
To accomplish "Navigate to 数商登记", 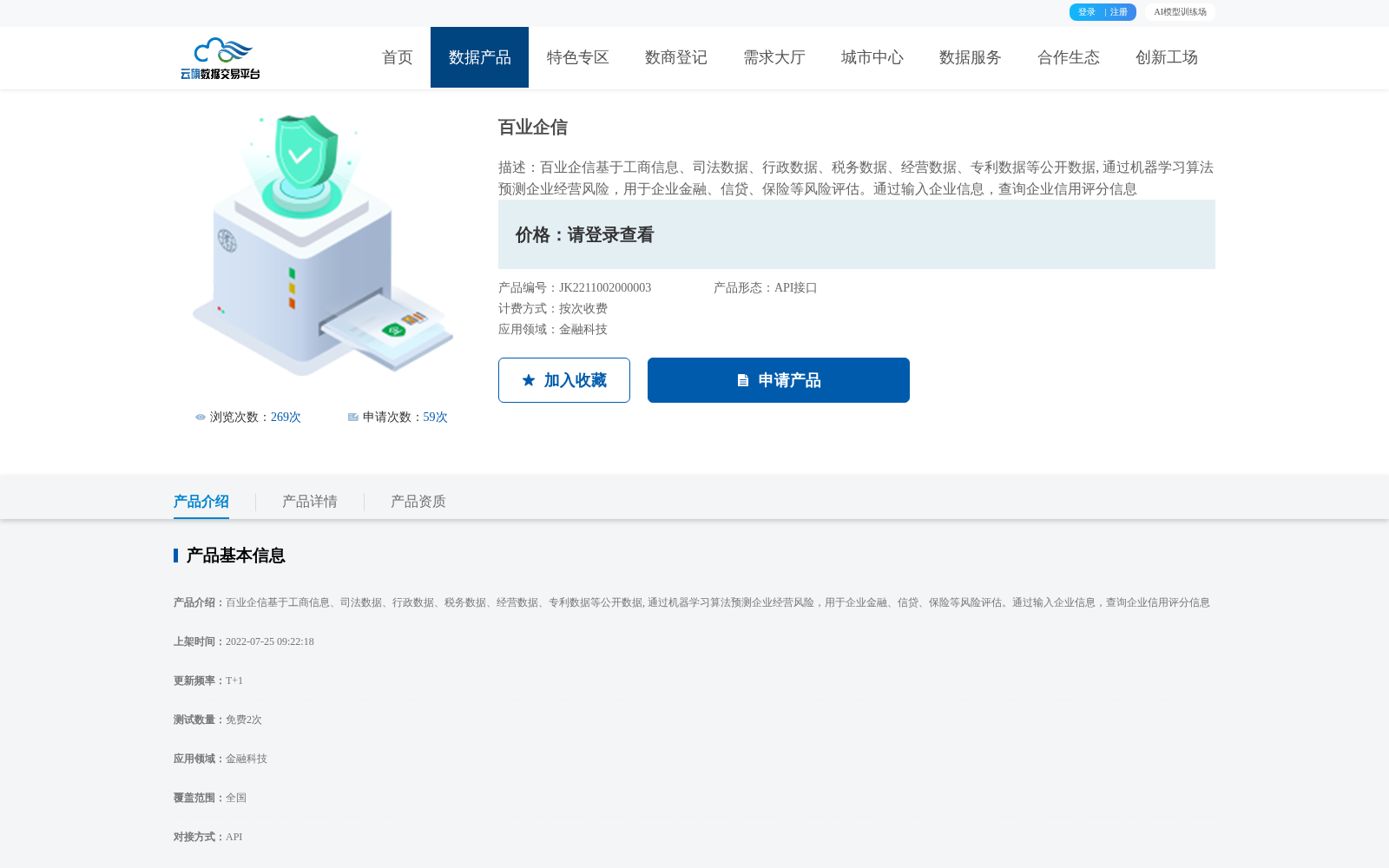I will 675,57.
